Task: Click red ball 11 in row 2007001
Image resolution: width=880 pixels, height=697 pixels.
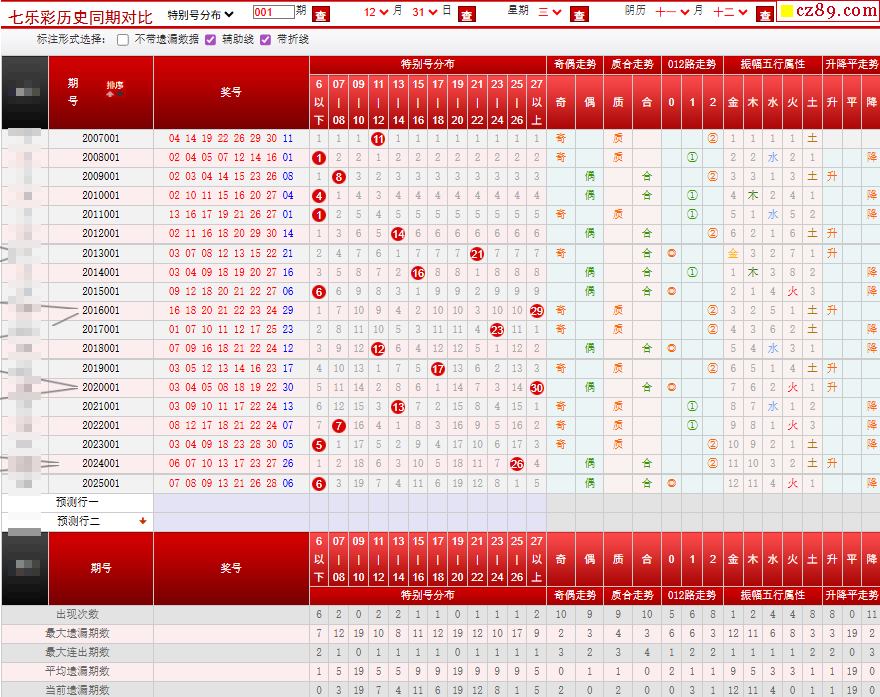Action: click(x=378, y=139)
